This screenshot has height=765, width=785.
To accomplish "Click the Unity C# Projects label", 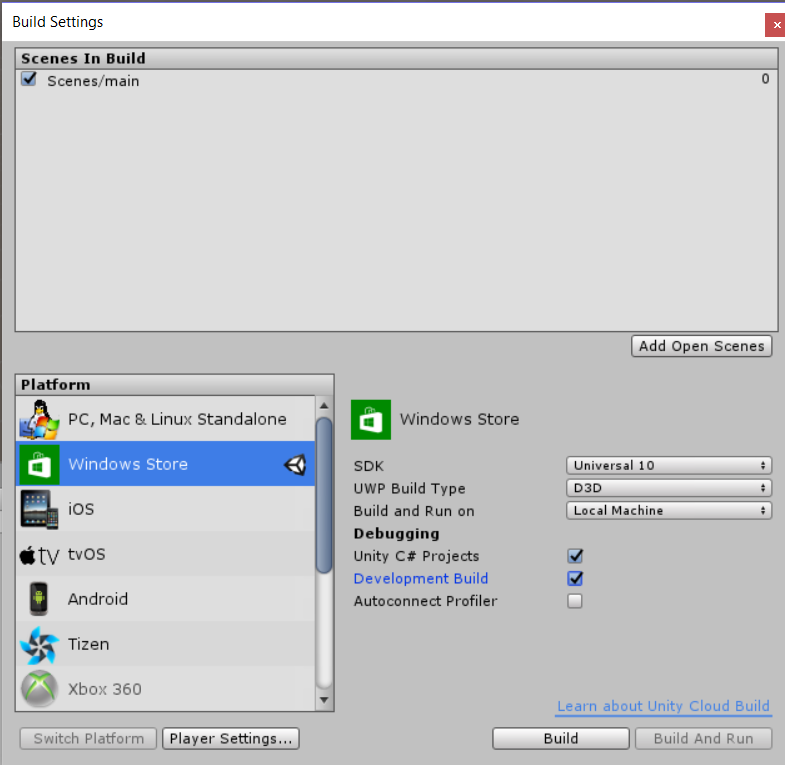I will (416, 556).
